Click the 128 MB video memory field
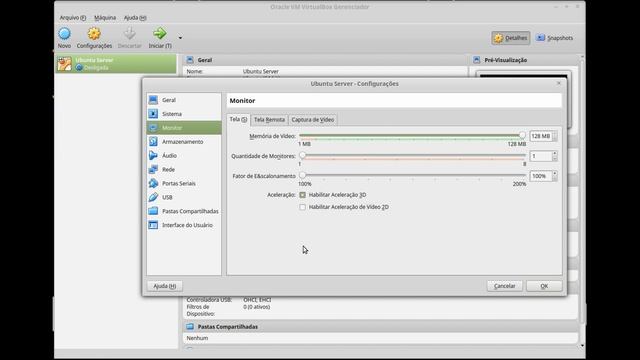The image size is (640, 360). coord(541,136)
